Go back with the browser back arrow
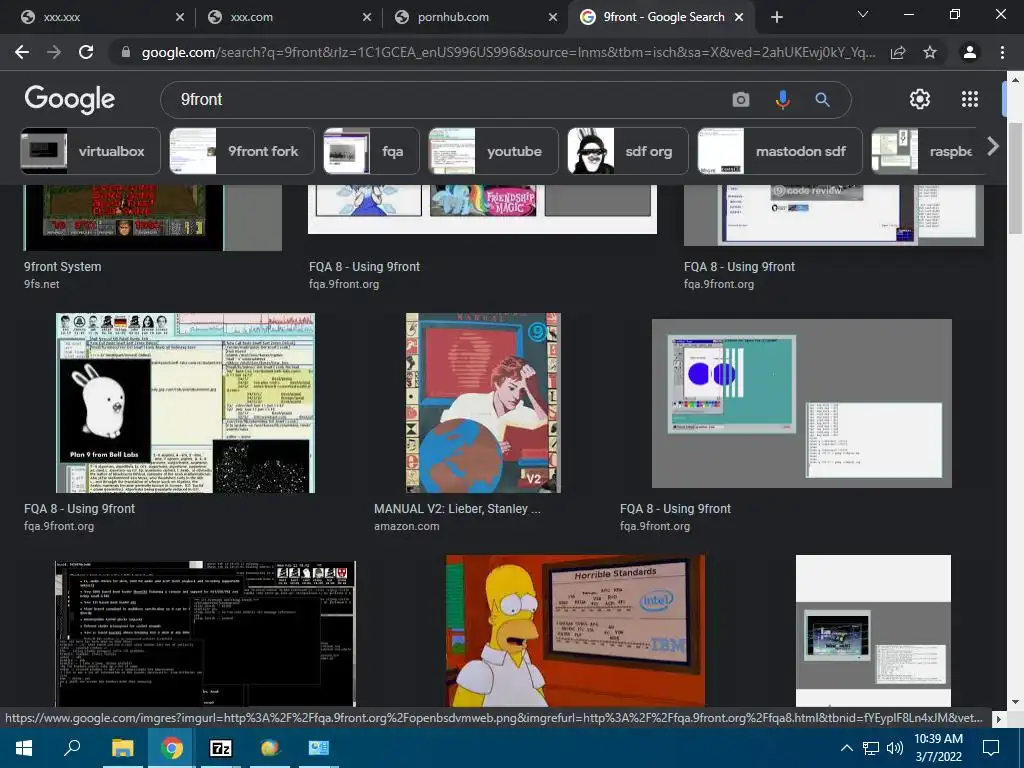This screenshot has width=1024, height=768. tap(22, 52)
